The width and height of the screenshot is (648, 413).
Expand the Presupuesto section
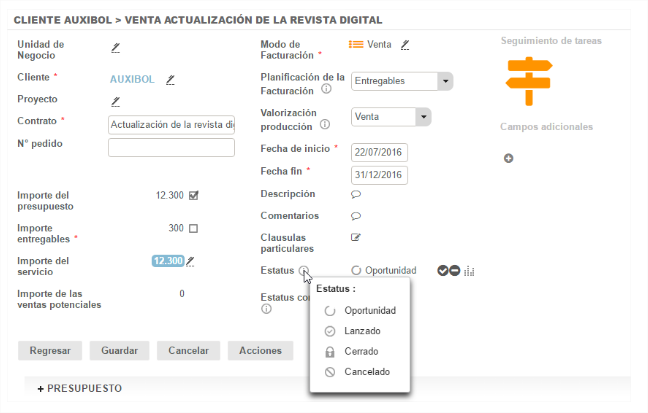[79, 388]
